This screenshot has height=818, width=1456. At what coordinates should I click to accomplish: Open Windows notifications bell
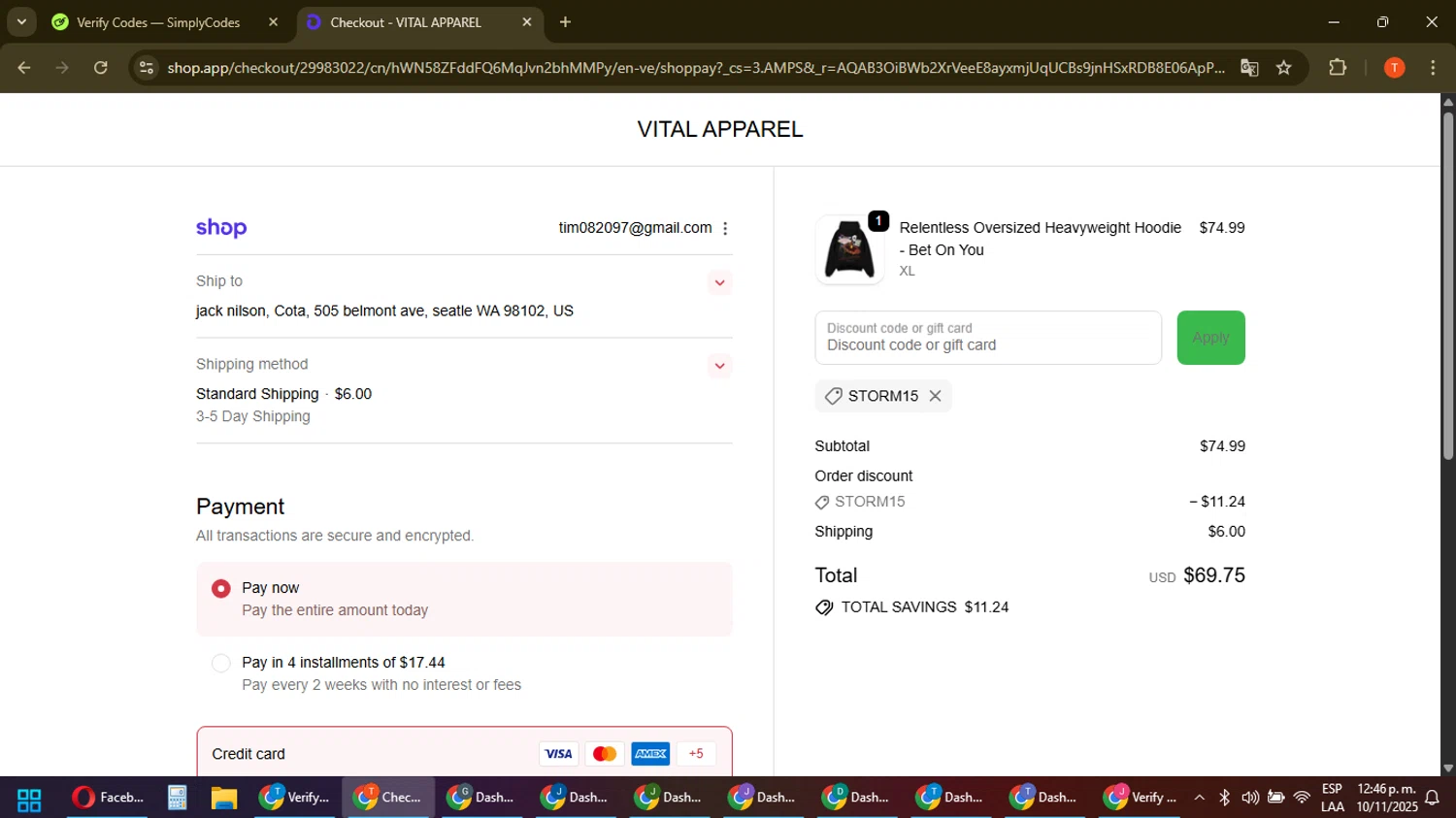coord(1432,798)
